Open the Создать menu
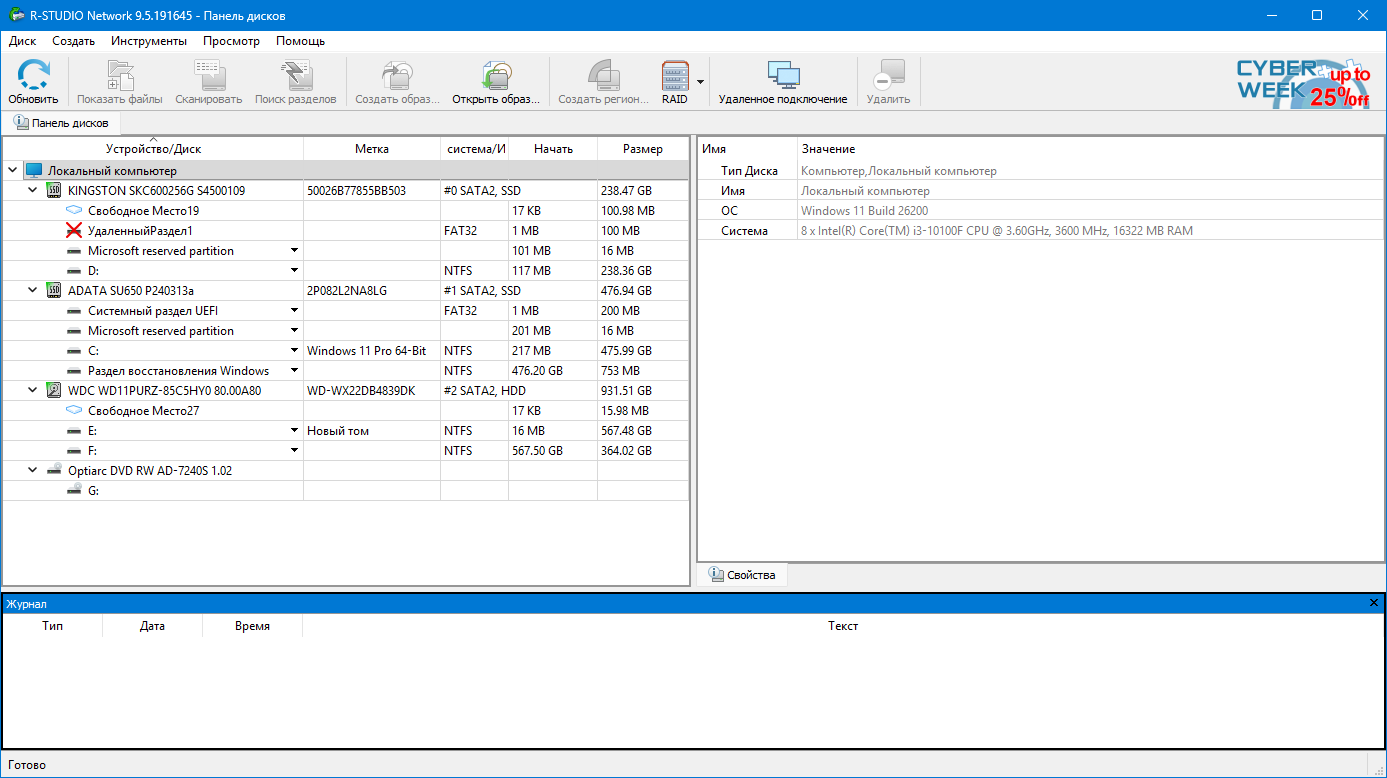 click(73, 41)
